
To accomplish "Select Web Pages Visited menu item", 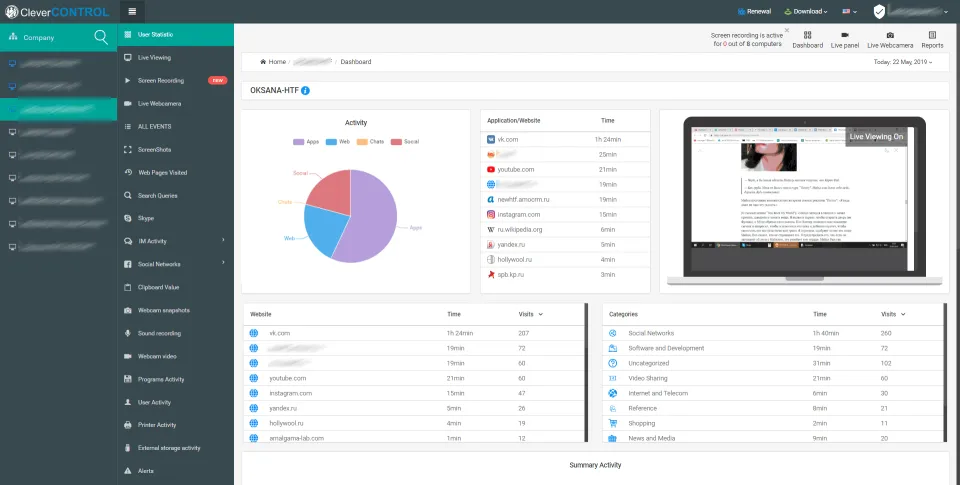I will (162, 172).
